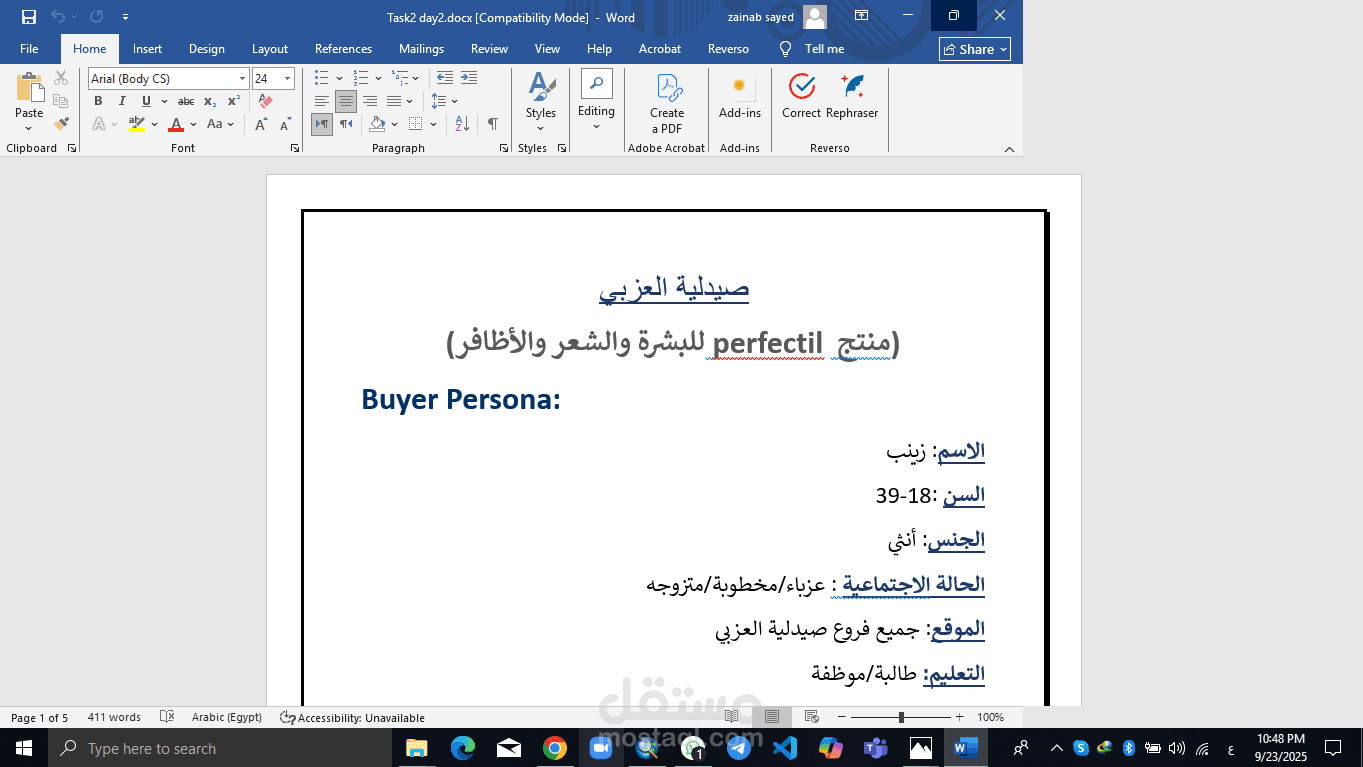Apply the red font color

[x=176, y=125]
